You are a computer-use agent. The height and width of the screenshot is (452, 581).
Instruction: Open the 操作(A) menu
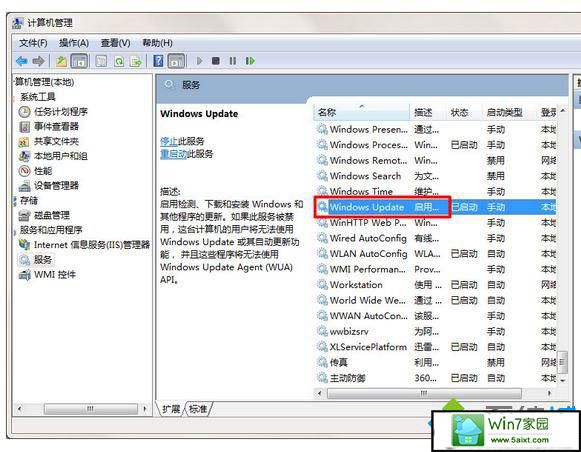tap(74, 43)
